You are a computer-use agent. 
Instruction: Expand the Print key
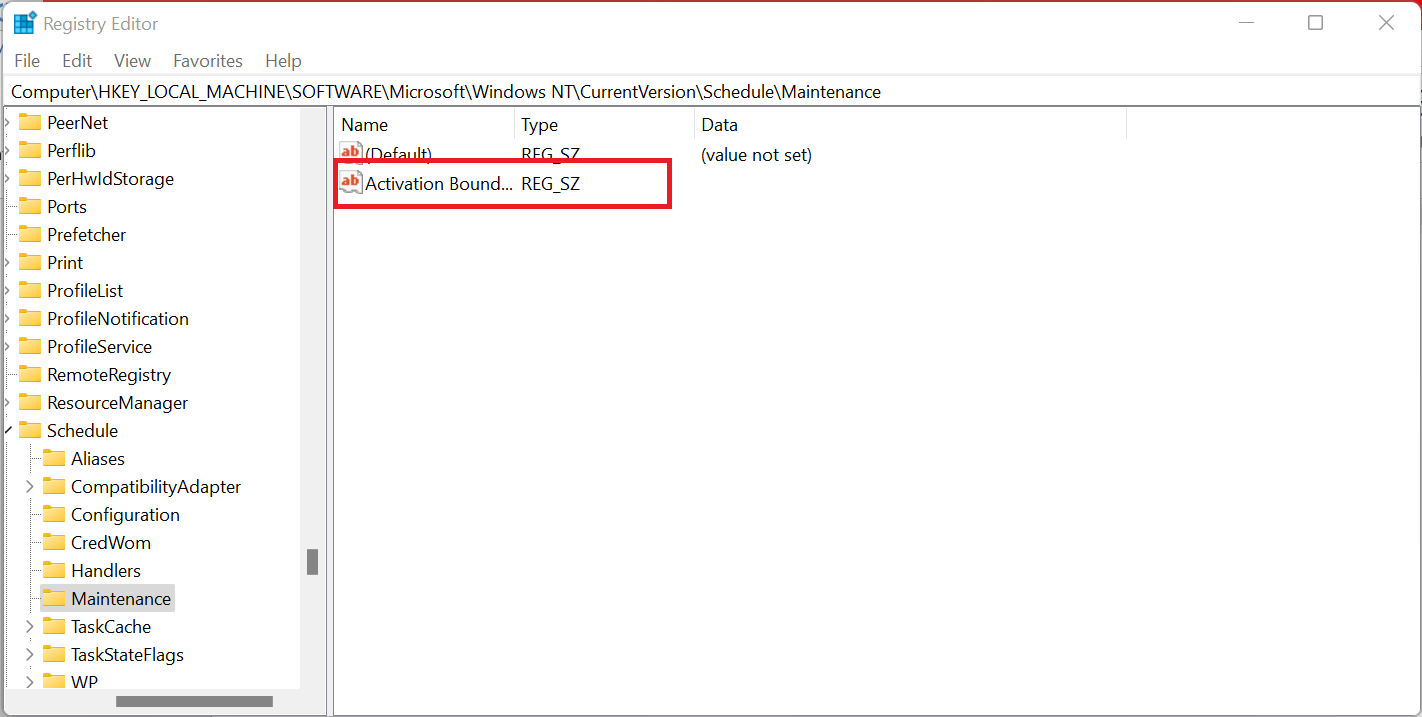[8, 263]
